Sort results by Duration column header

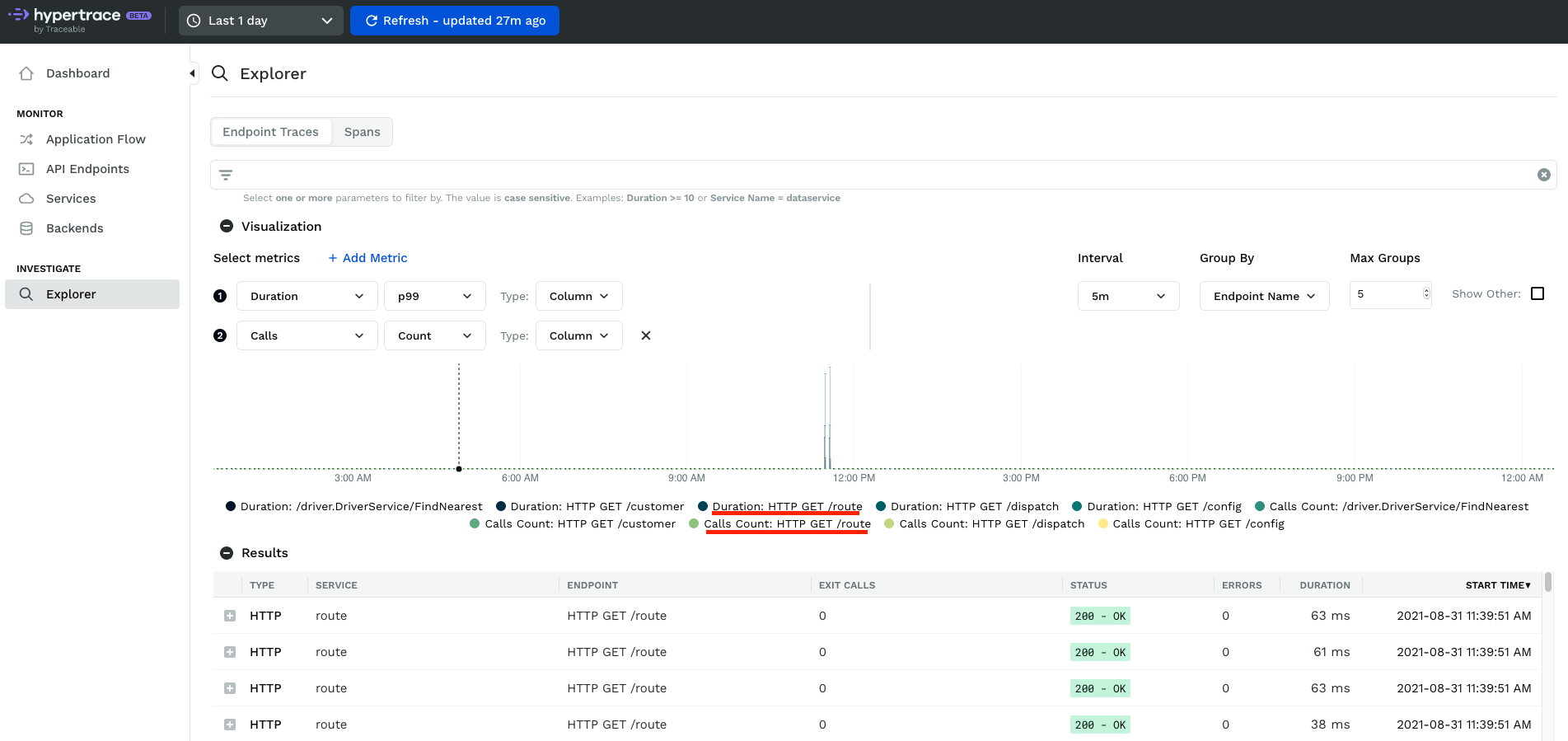tap(1325, 585)
